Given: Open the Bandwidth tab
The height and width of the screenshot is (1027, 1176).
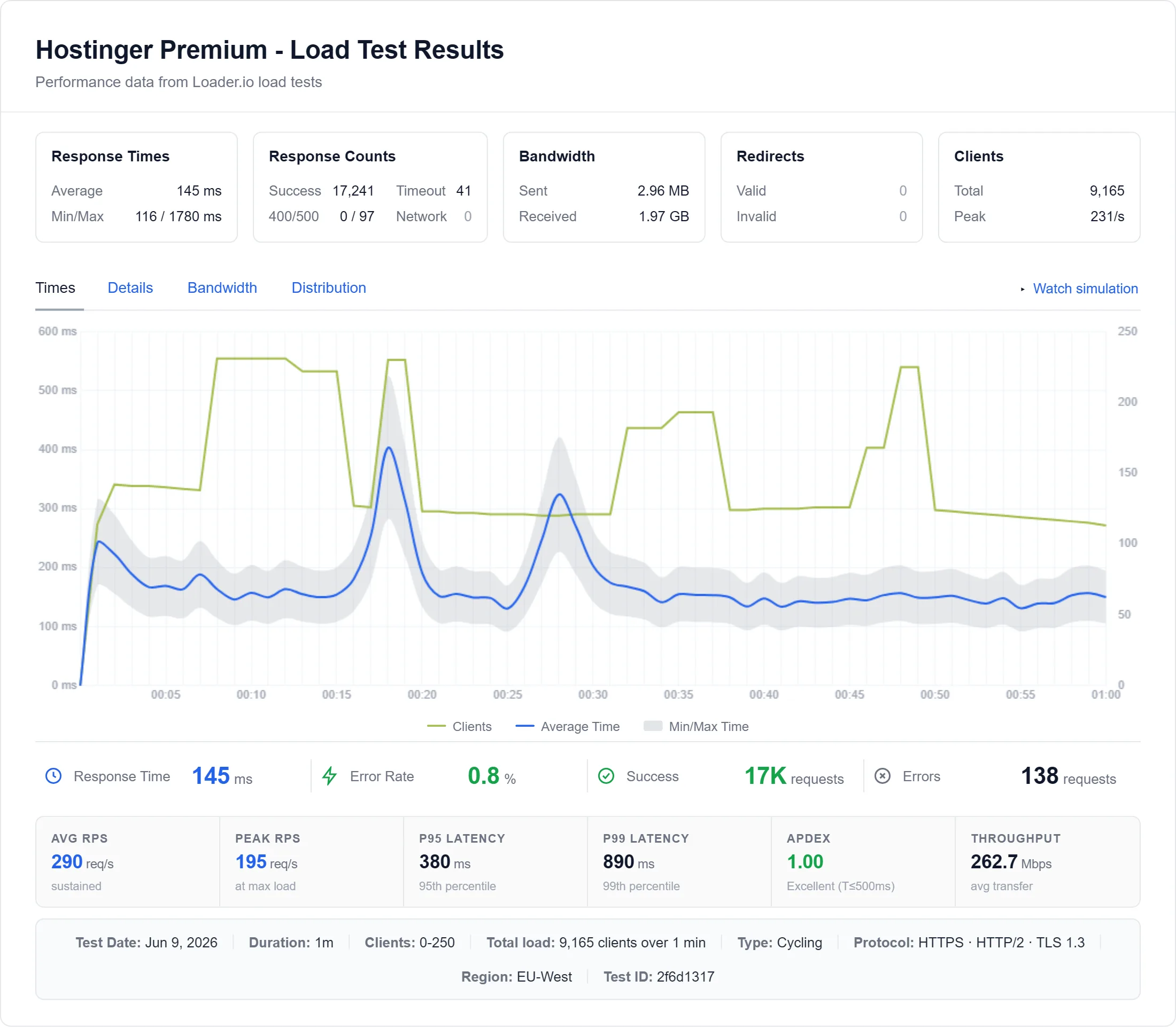Looking at the screenshot, I should [x=222, y=287].
